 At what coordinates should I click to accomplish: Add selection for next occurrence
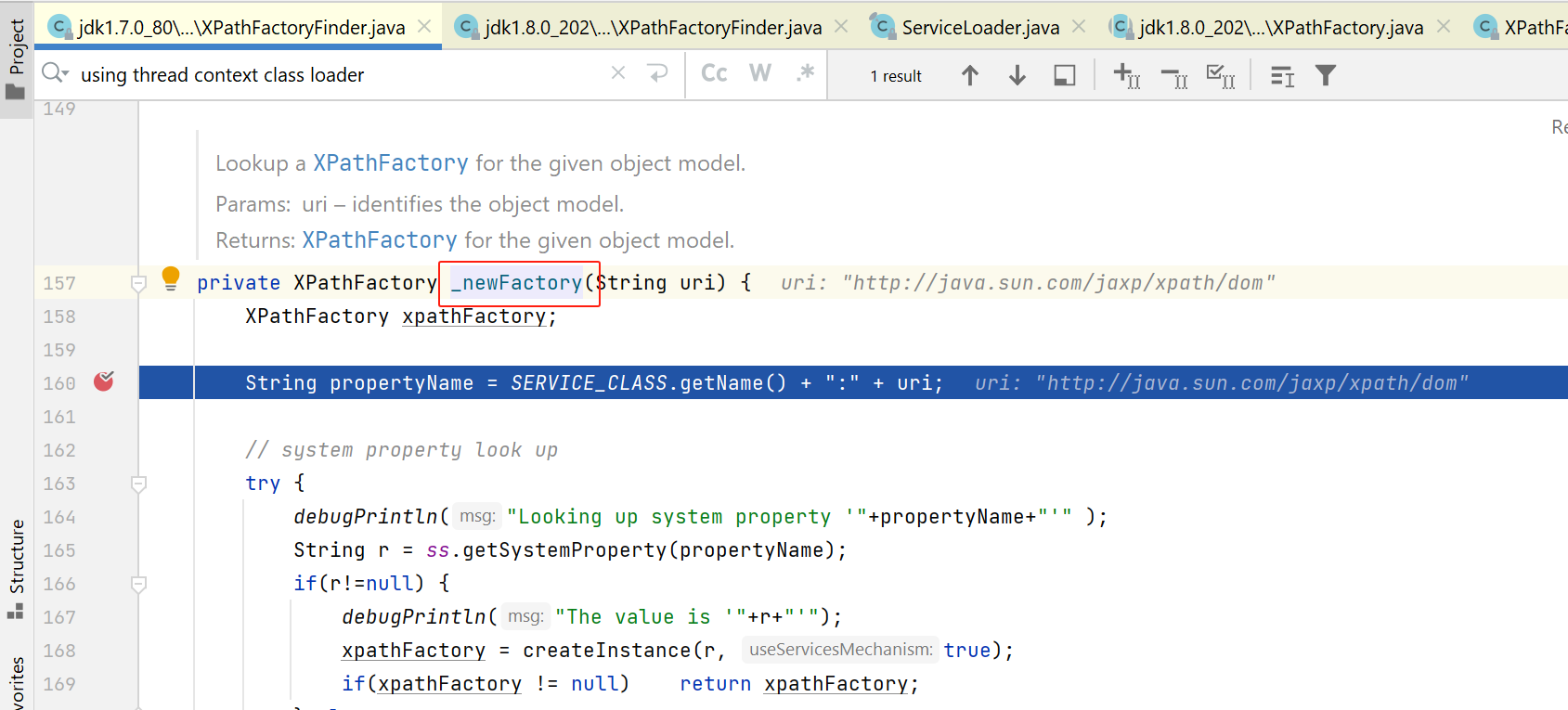(1126, 75)
